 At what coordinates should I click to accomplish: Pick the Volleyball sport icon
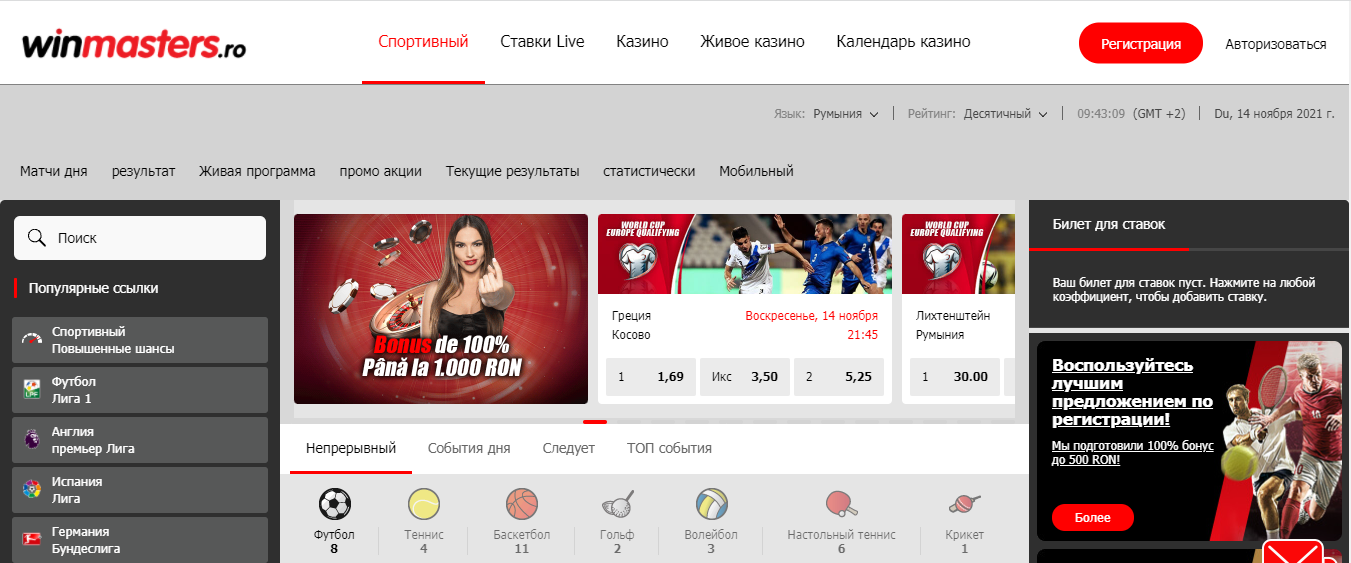(x=711, y=504)
